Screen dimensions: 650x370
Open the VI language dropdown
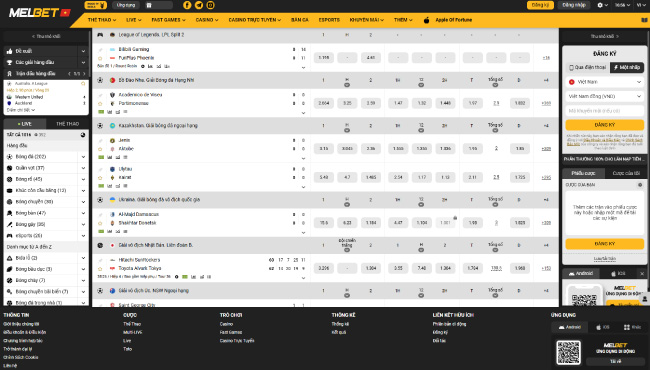coord(640,5)
